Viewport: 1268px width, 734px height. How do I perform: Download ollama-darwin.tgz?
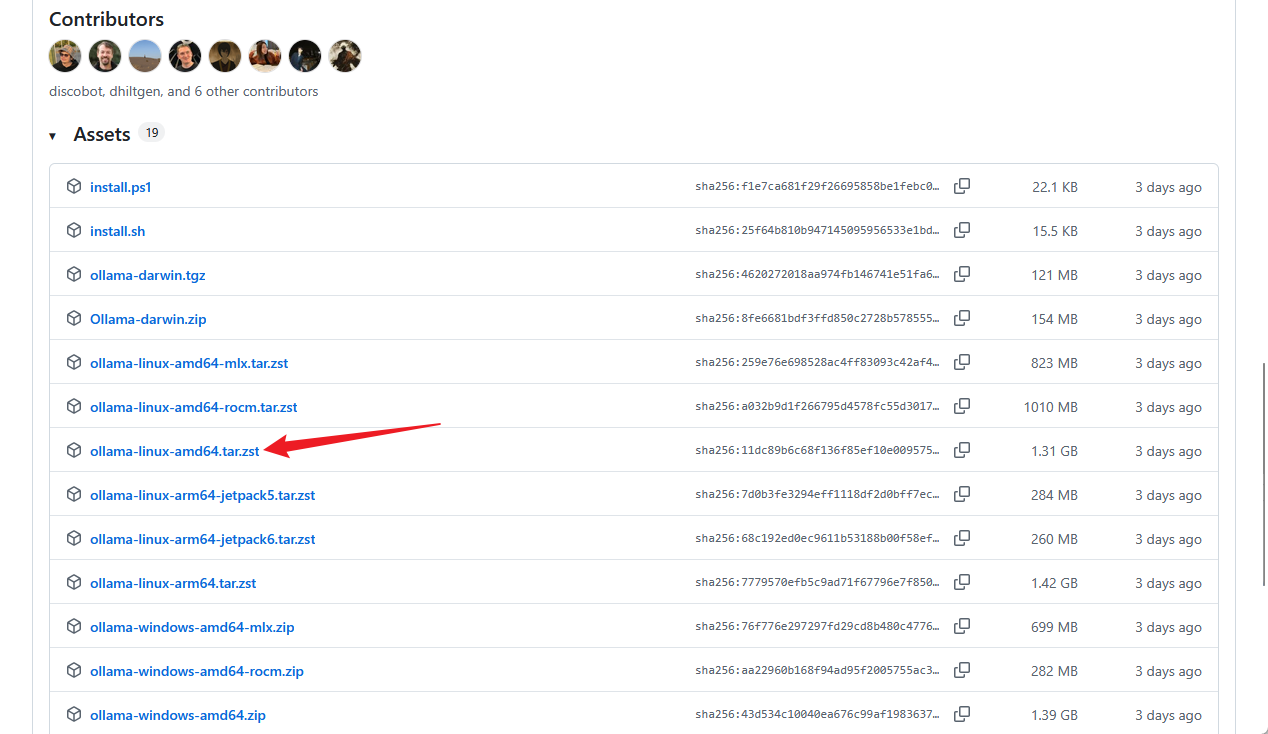[147, 275]
